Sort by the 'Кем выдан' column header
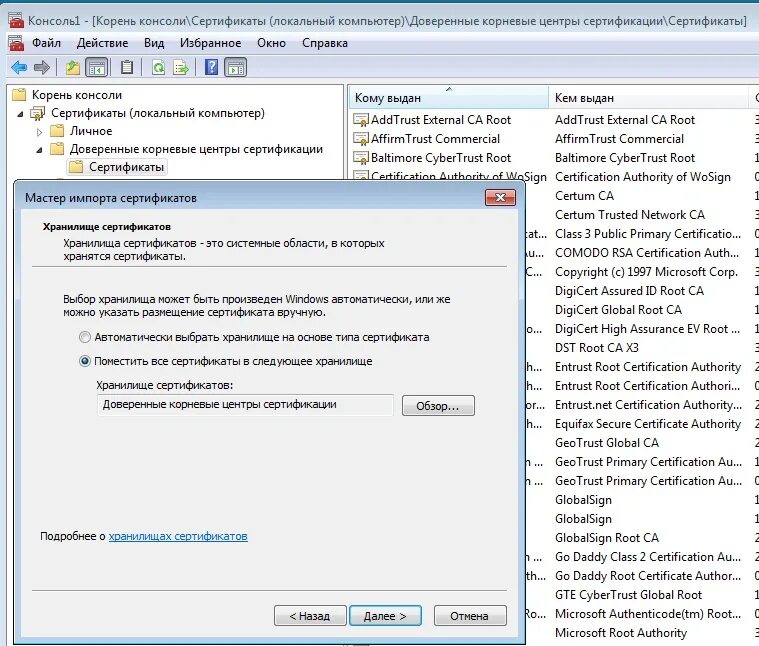 [649, 98]
